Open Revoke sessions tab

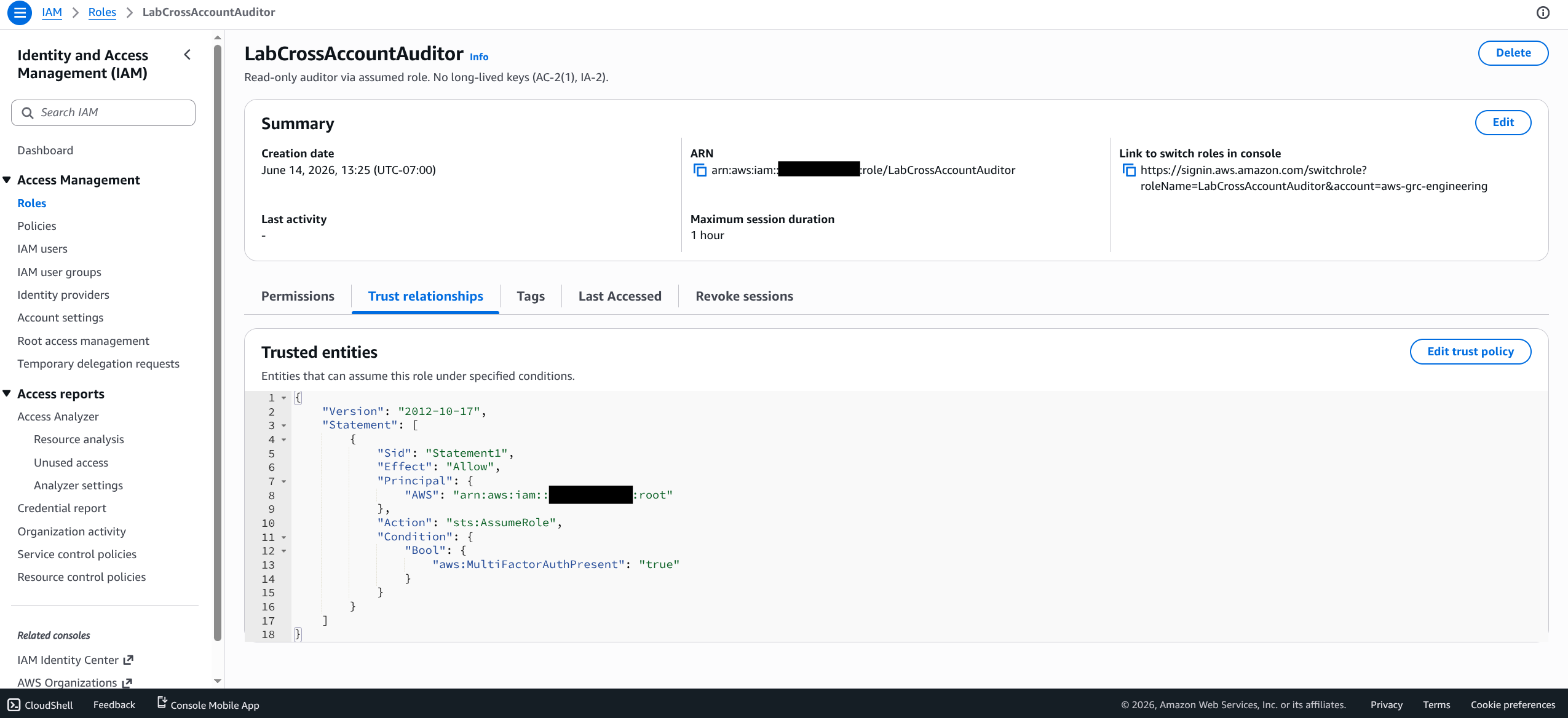pyautogui.click(x=744, y=296)
